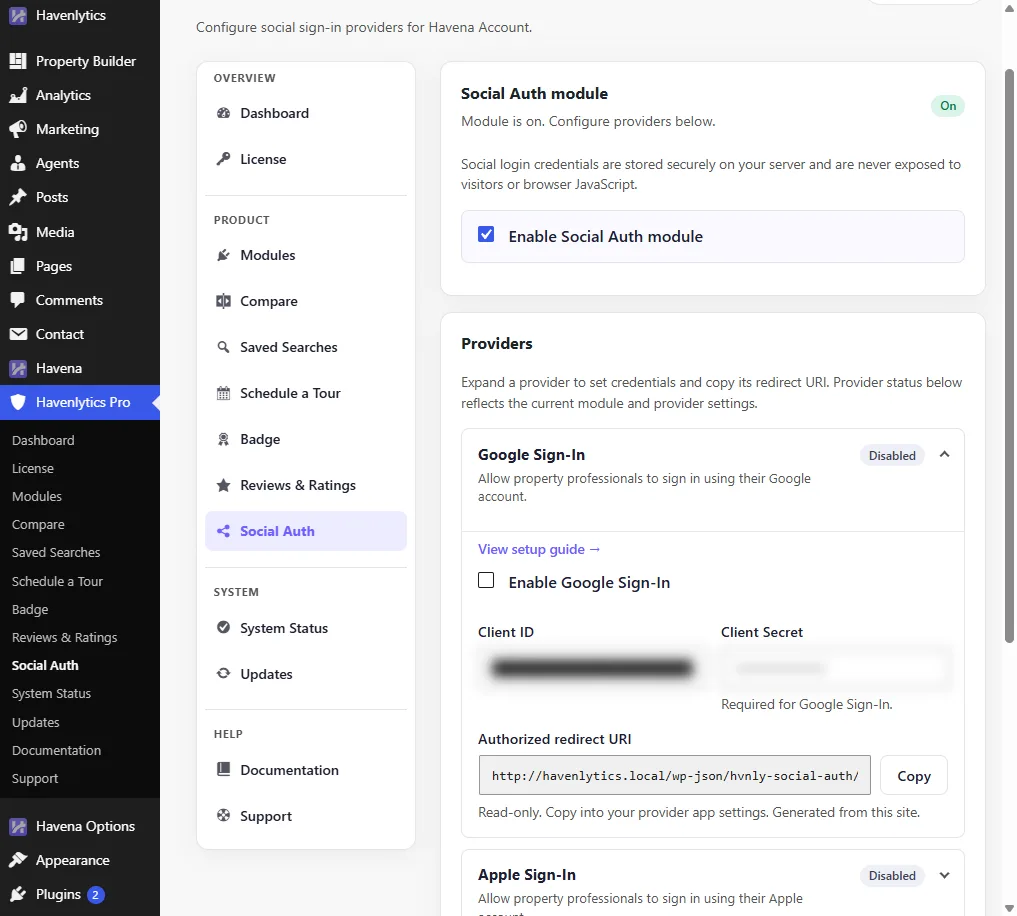
Task: Click the Property Builder icon in sidebar
Action: (18, 61)
